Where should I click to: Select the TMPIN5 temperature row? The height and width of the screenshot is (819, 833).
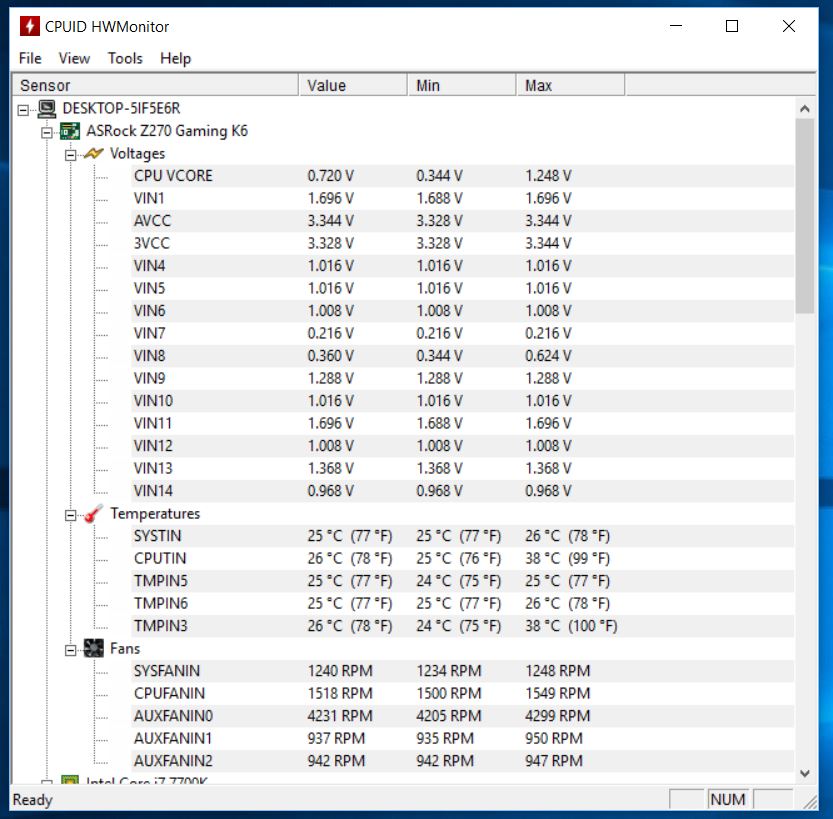[462, 581]
